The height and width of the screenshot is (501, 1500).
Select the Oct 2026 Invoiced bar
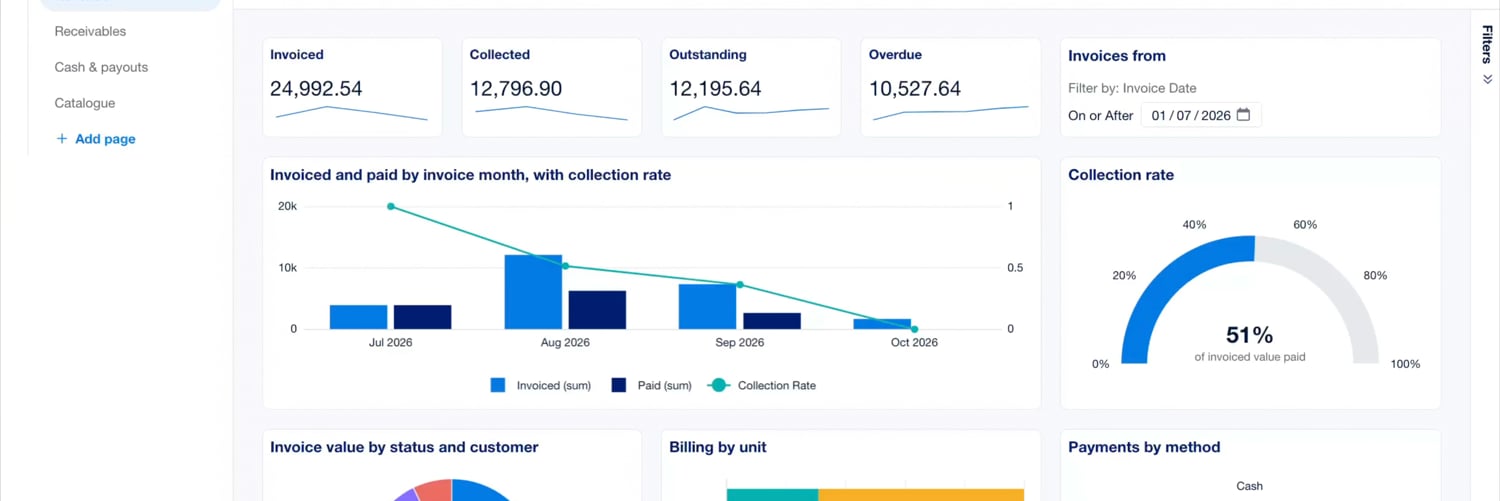882,324
